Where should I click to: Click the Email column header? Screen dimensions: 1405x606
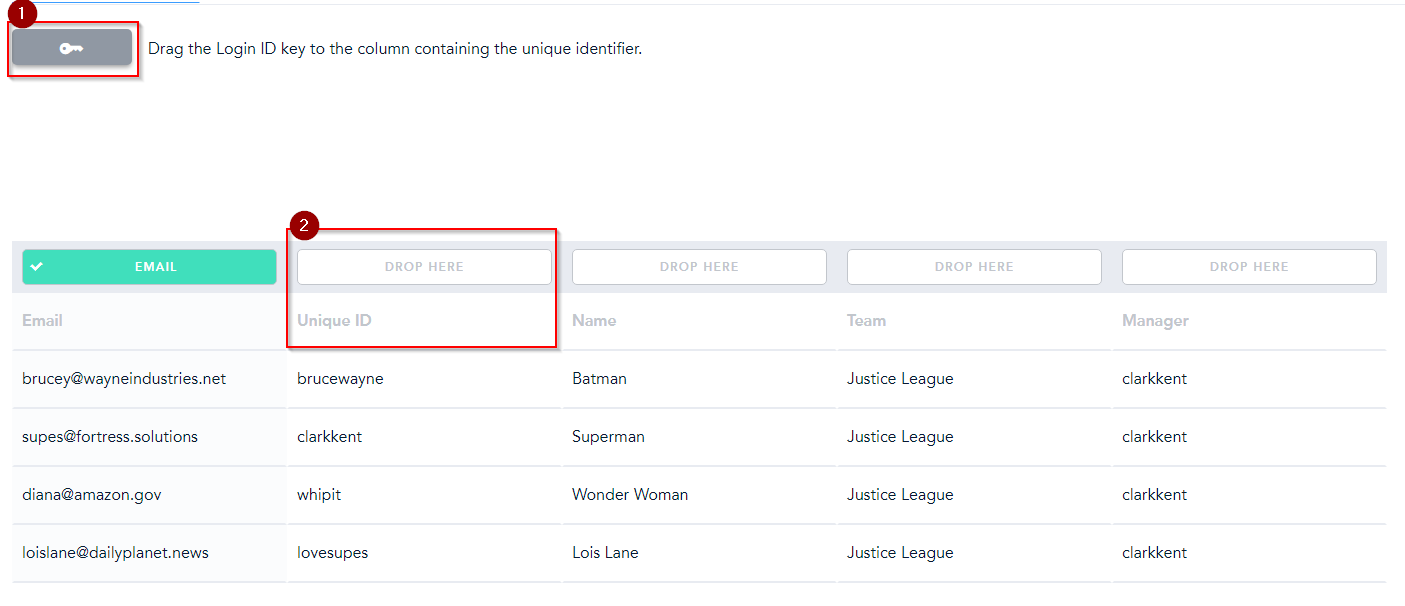click(42, 321)
